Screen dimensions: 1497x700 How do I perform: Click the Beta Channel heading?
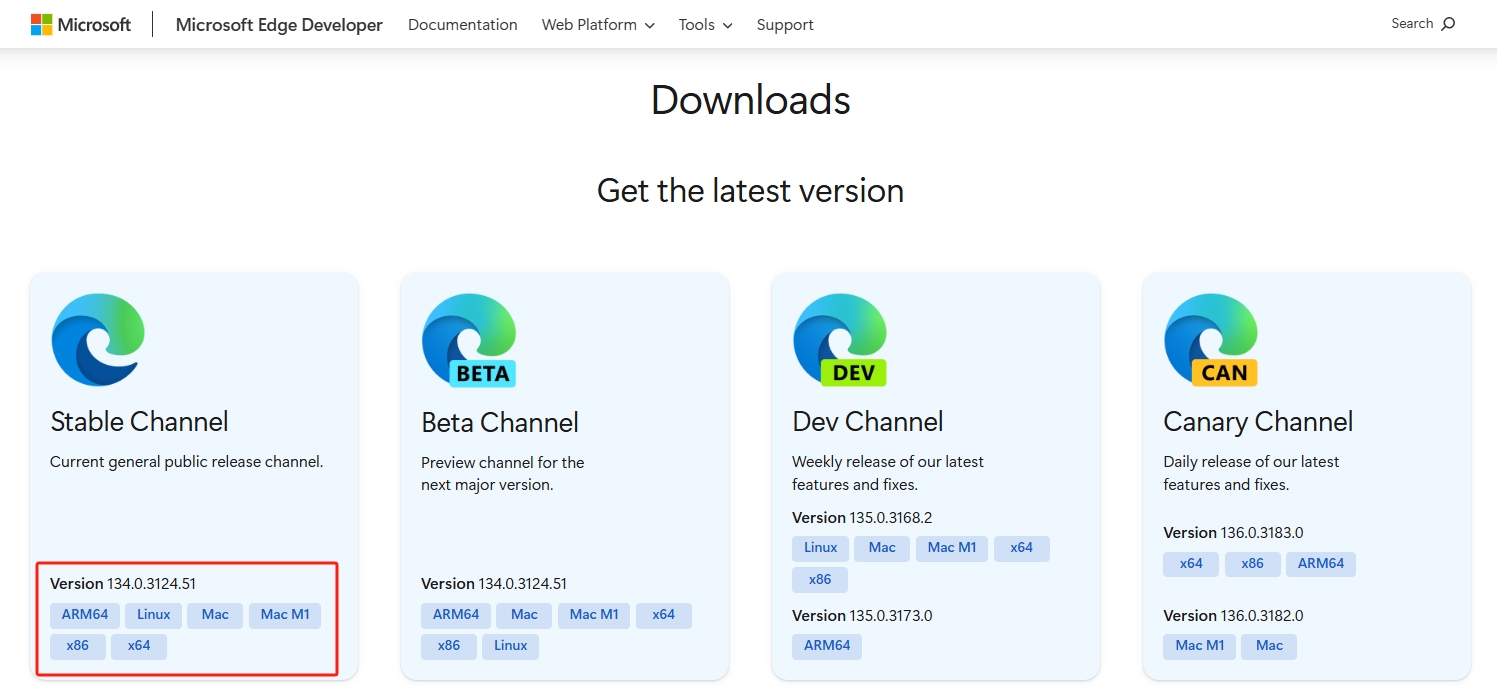tap(500, 423)
